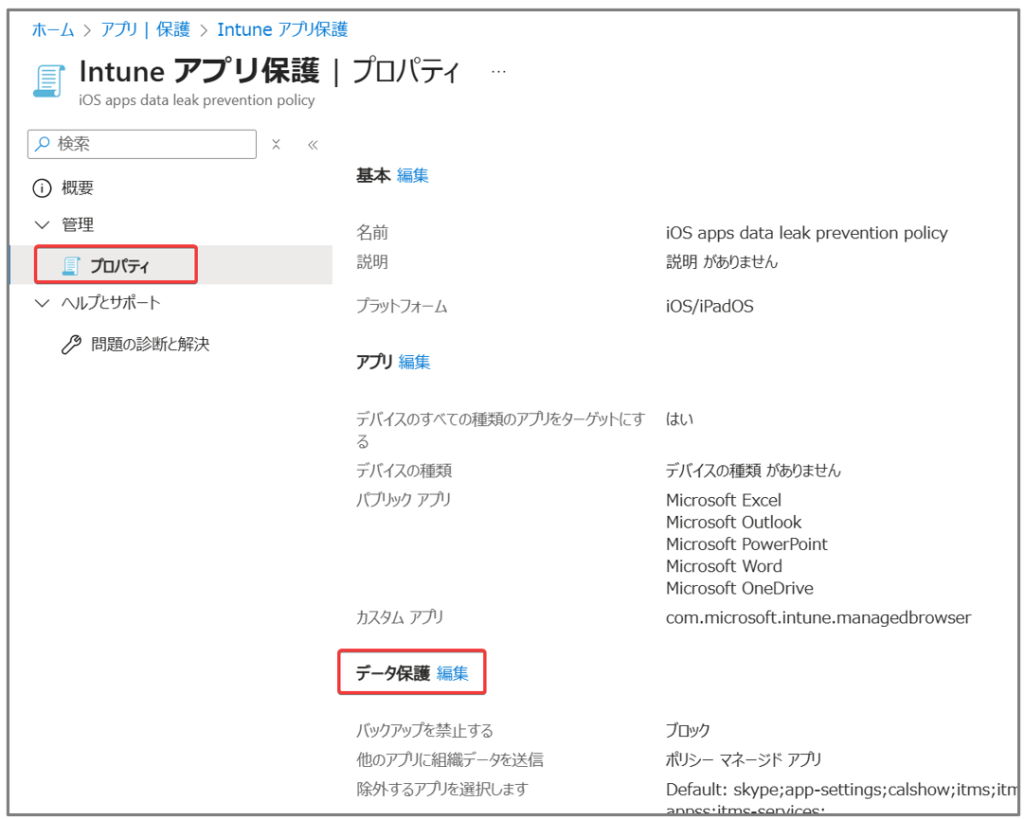Click 編集 link next to アプリ

tap(414, 362)
